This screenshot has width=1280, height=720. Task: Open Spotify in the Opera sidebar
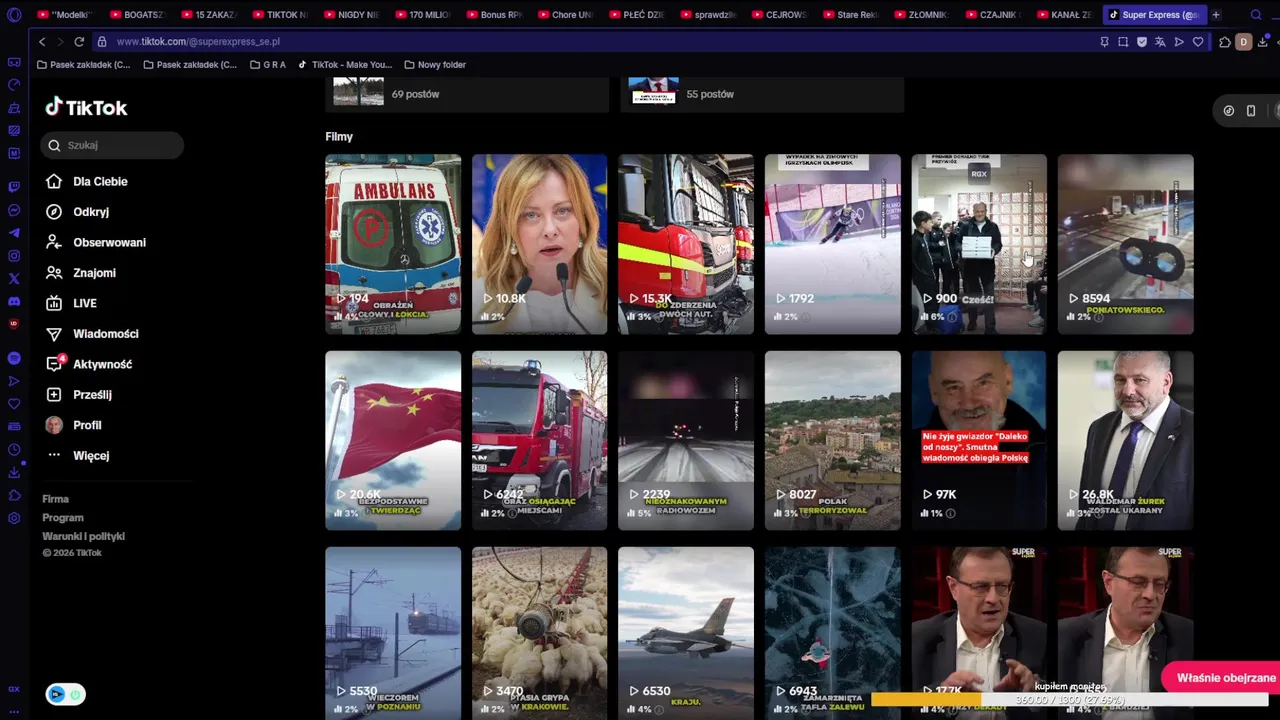(x=14, y=358)
